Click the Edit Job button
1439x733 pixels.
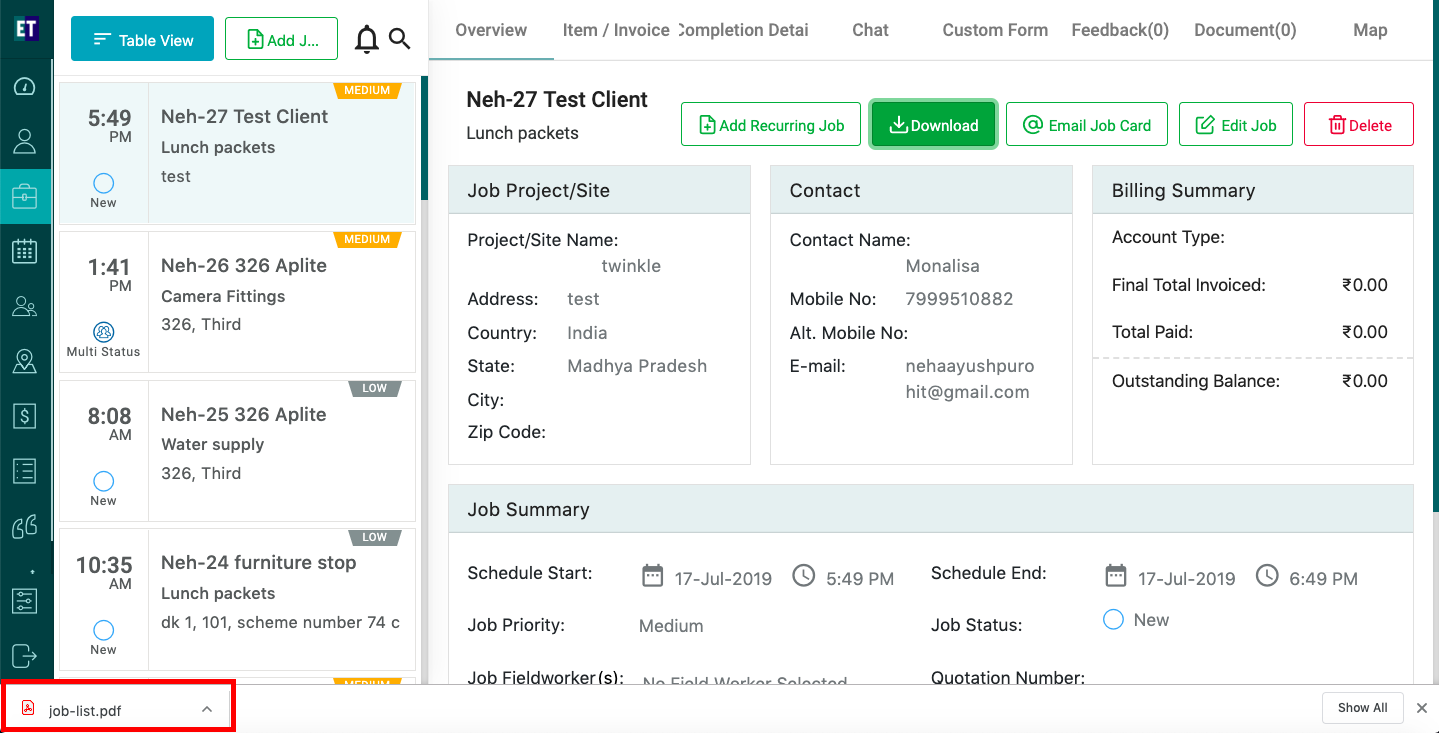[x=1236, y=124]
